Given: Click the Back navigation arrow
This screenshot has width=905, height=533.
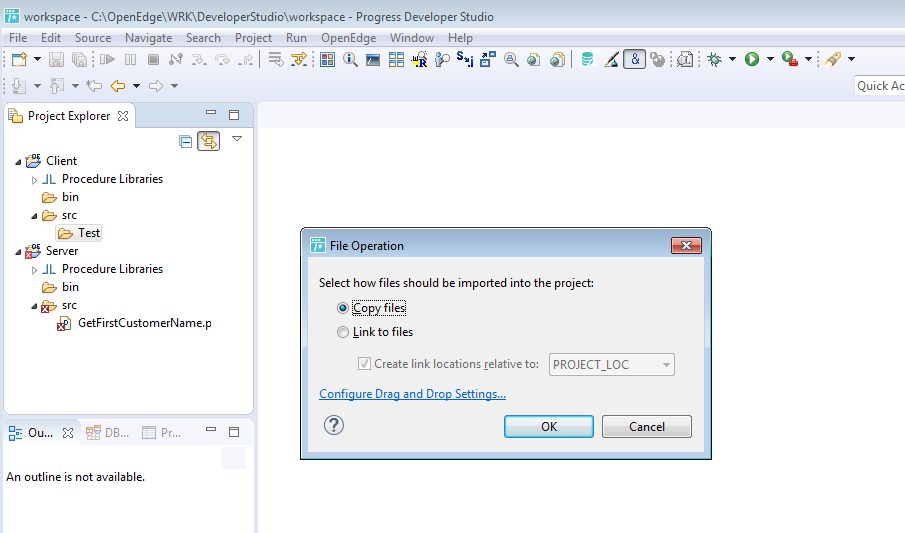Looking at the screenshot, I should (x=118, y=86).
